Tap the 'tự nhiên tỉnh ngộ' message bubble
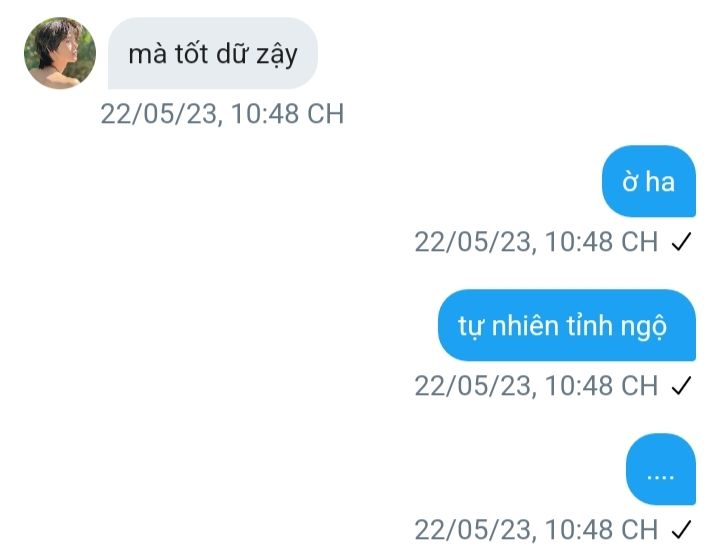 click(x=567, y=325)
